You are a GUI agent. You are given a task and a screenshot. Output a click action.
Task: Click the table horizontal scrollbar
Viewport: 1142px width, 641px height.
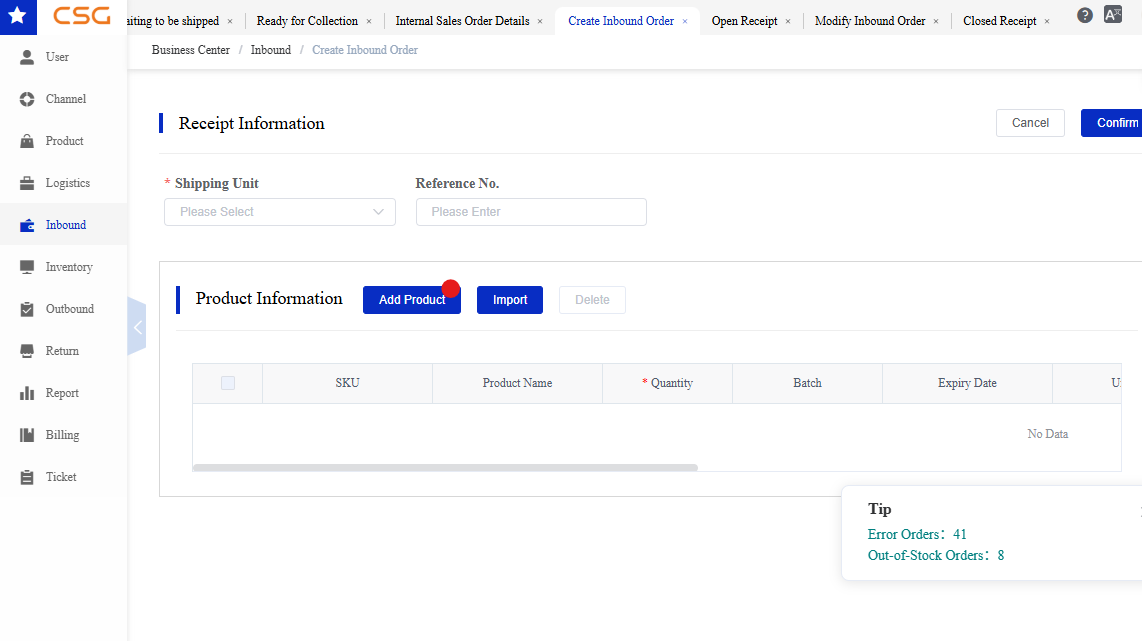(x=445, y=468)
